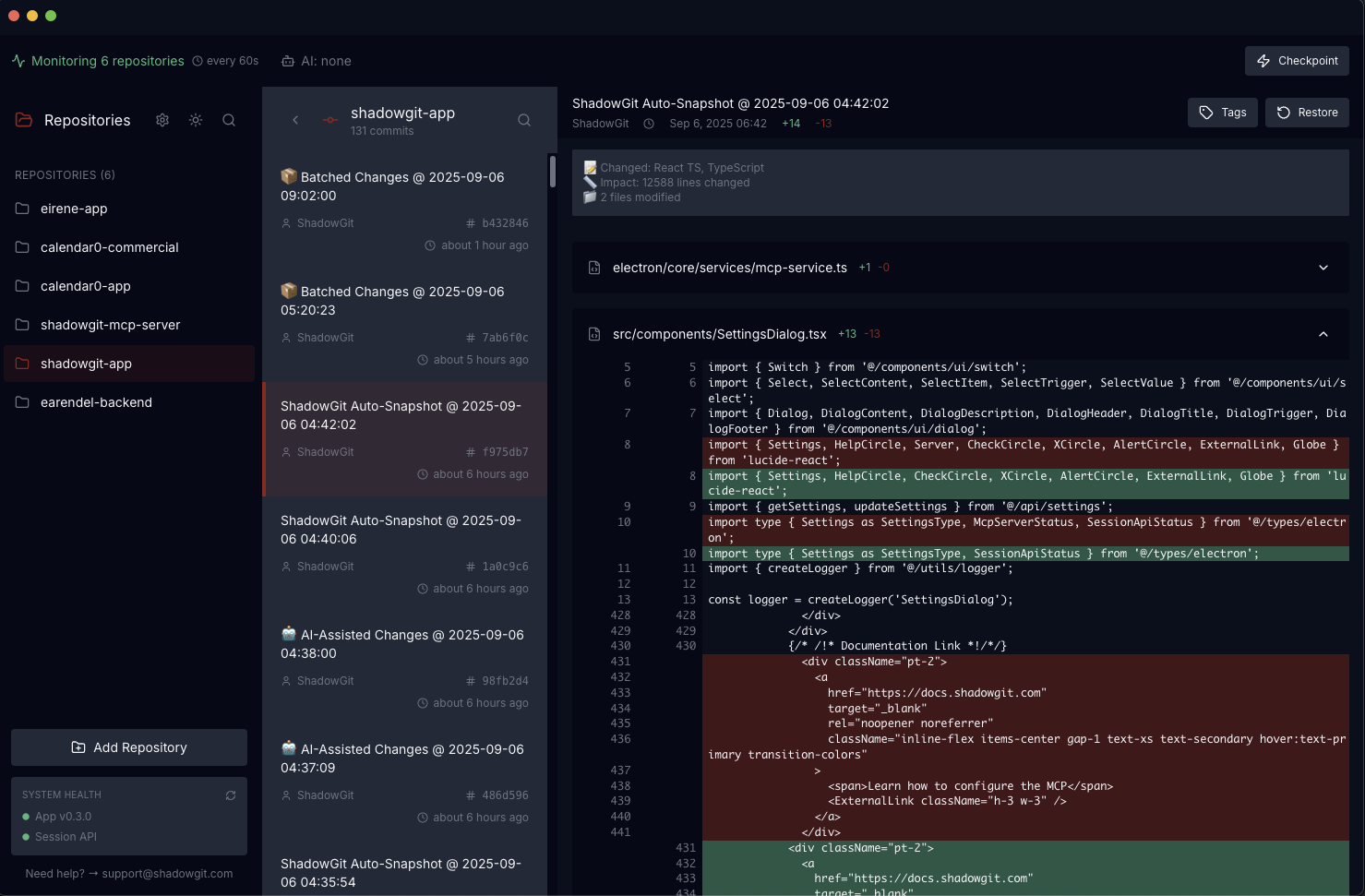Screen dimensions: 1365x896
Task: Click the search icon beside shadowgit-app title
Action: pos(523,120)
